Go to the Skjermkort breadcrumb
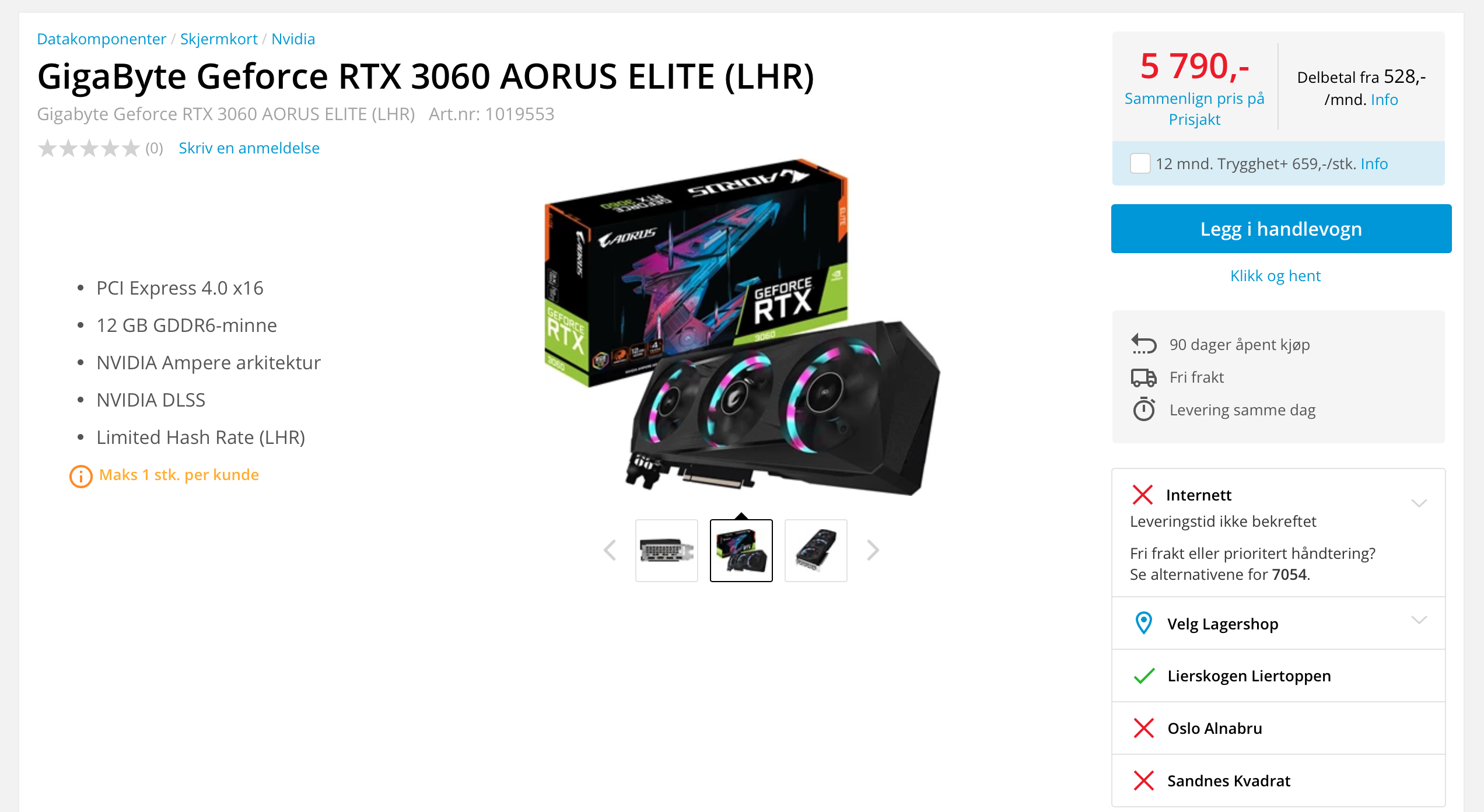Viewport: 1484px width, 812px height. (219, 39)
